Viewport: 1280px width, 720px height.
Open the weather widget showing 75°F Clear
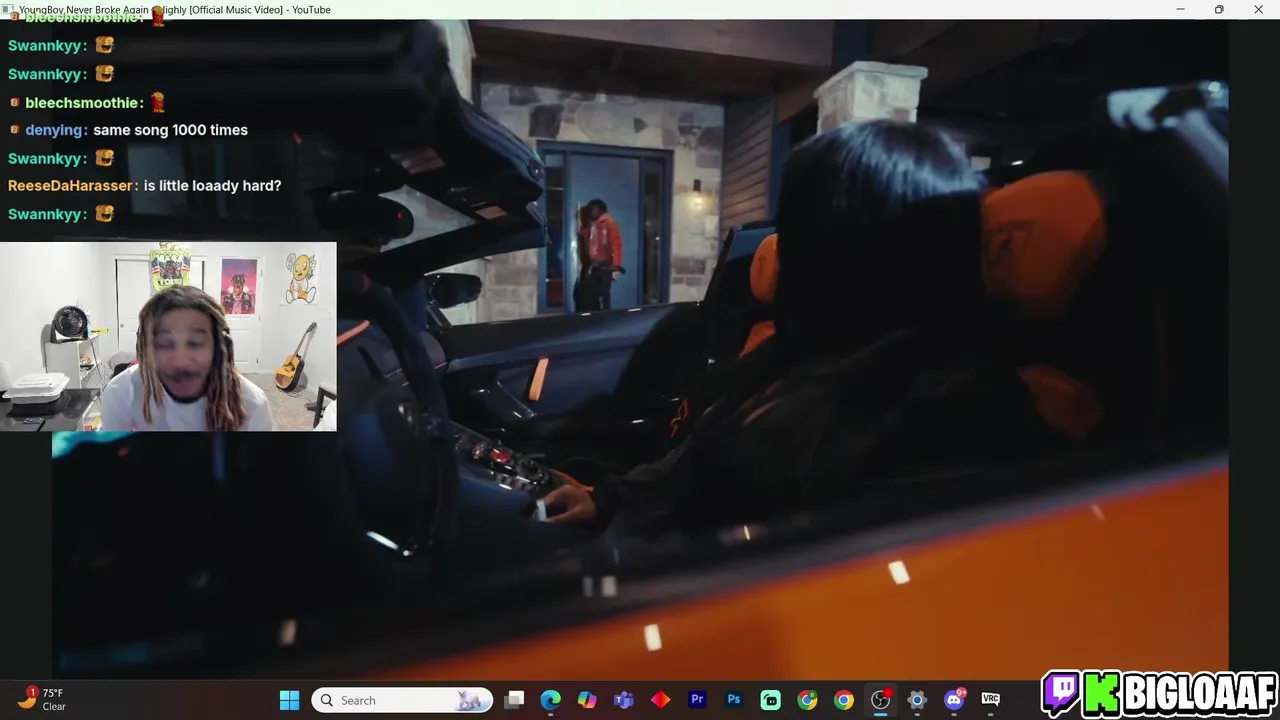[x=42, y=699]
